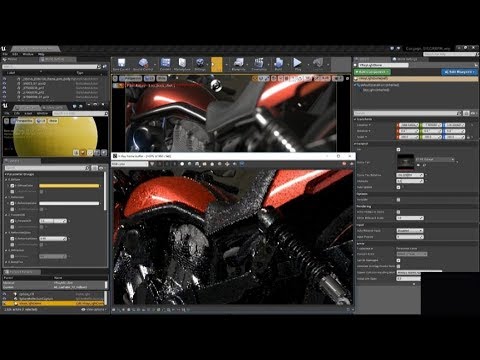The width and height of the screenshot is (480, 360).
Task: Open Perspective dropdown in material preview viewport
Action: tap(23, 121)
